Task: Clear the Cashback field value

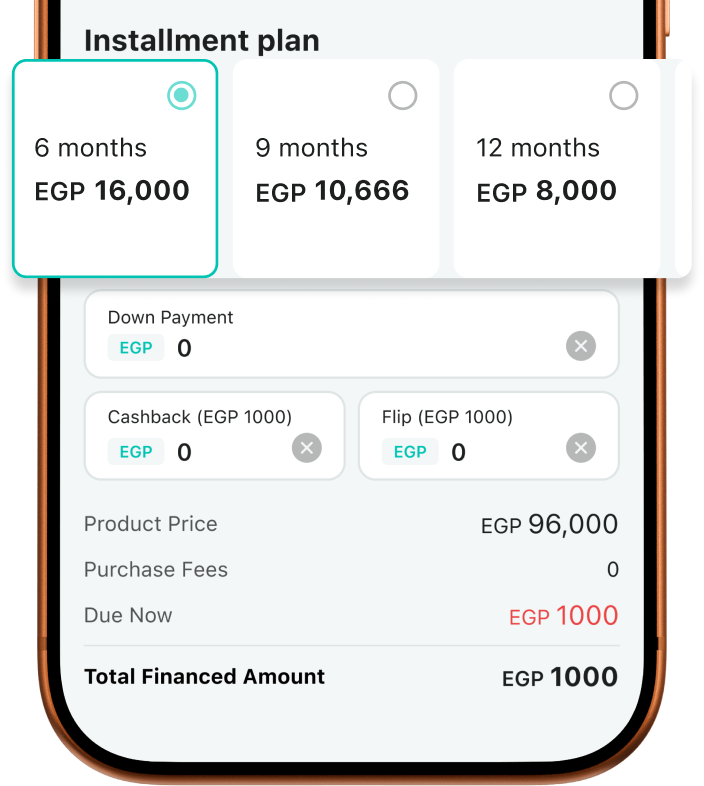Action: click(x=307, y=448)
